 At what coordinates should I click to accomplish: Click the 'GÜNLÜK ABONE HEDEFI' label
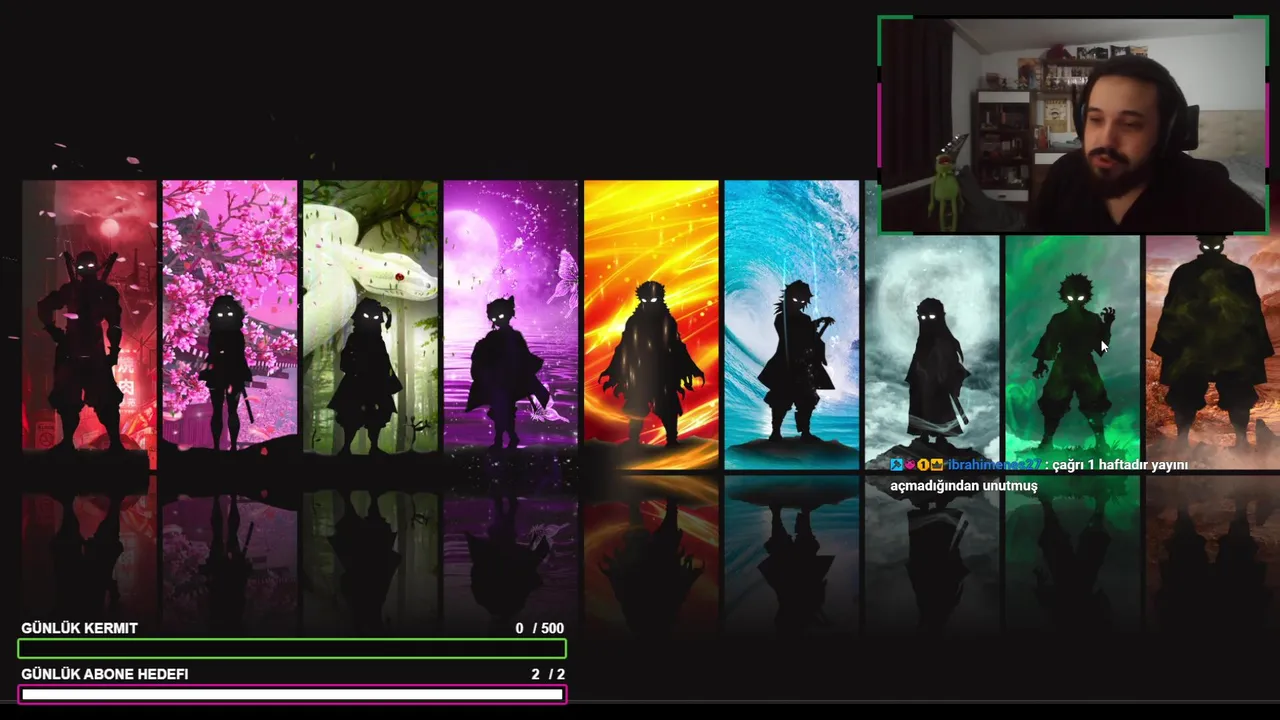[x=105, y=674]
